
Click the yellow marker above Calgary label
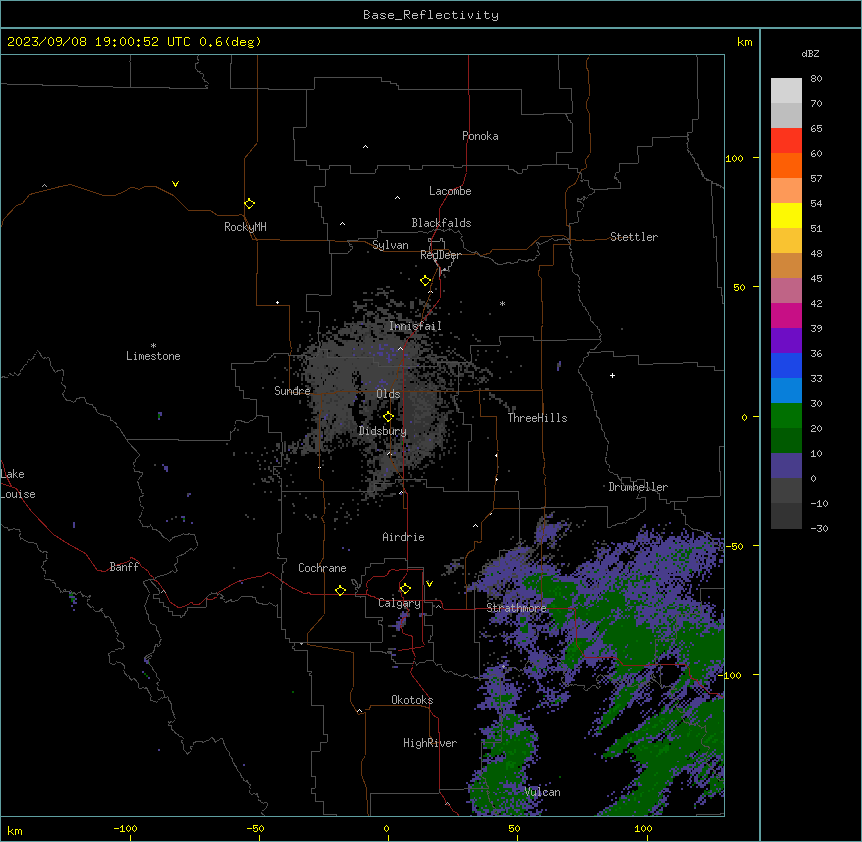pos(405,589)
